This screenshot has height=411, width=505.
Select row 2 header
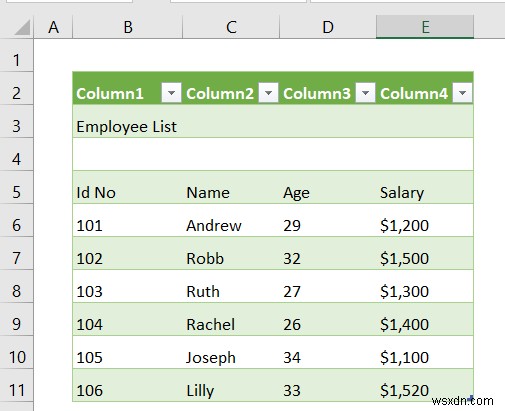(16, 88)
